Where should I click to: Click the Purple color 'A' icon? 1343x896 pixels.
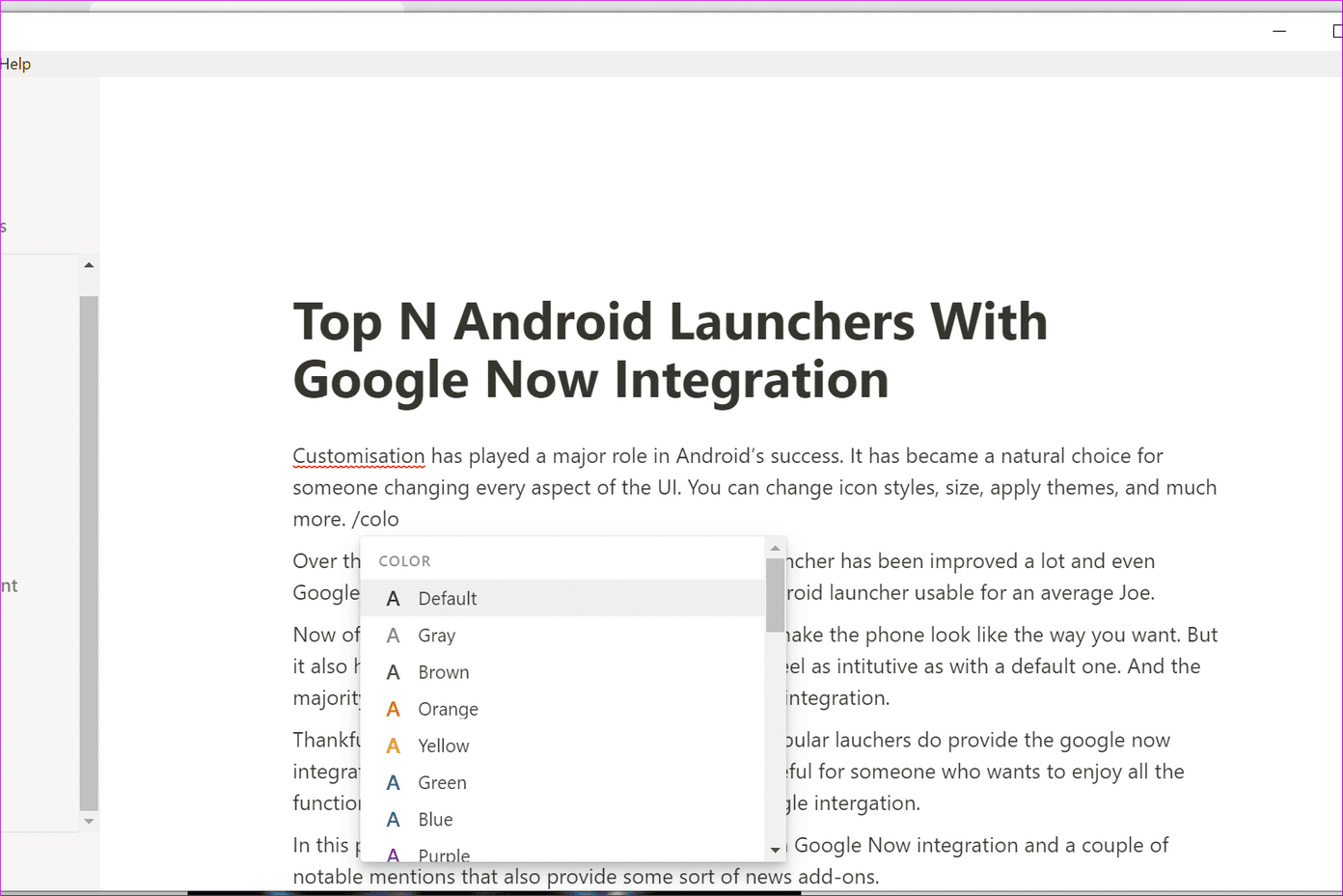(393, 855)
